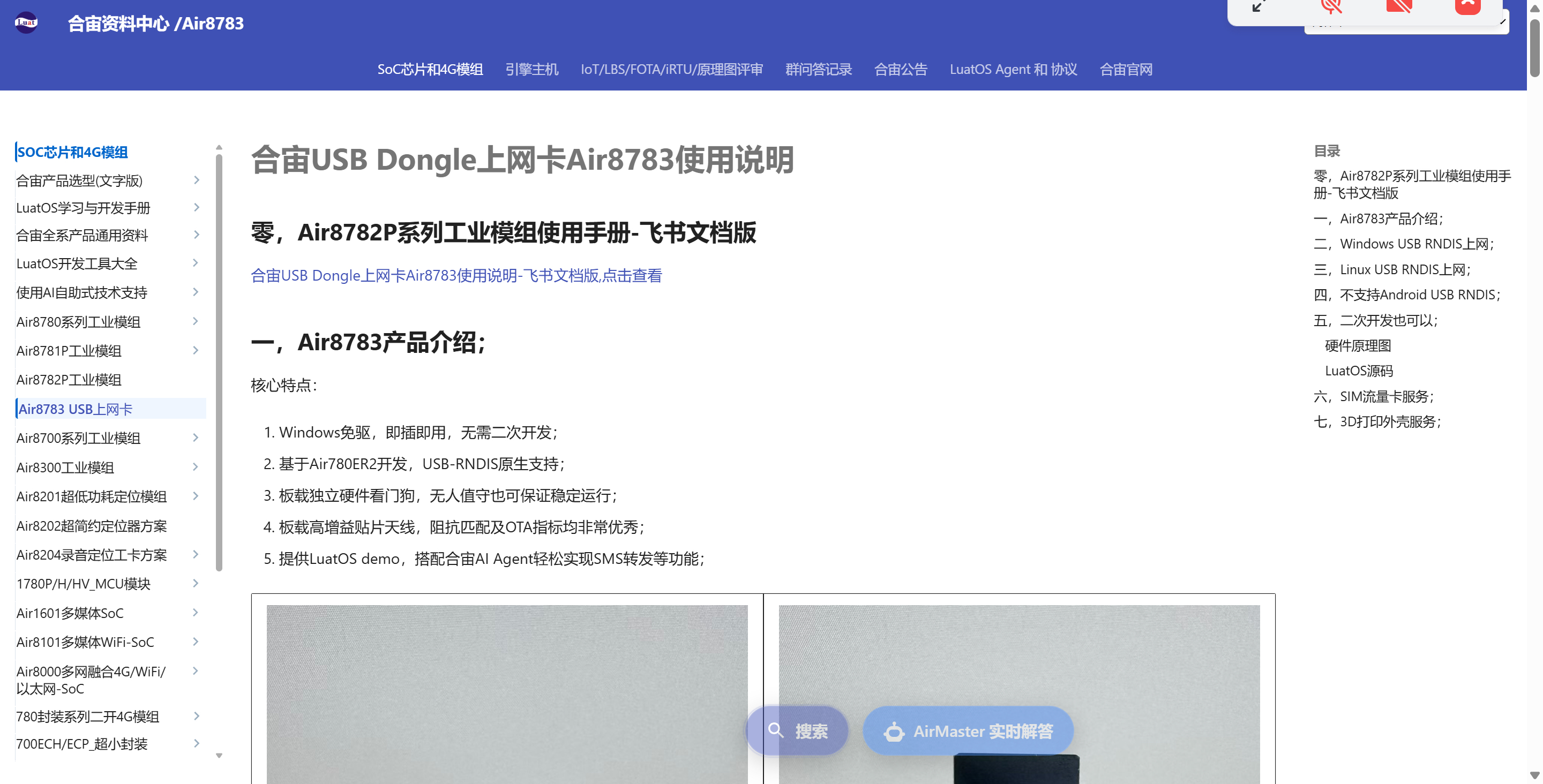Screen dimensions: 1543x784
Task: Click the Luat logo in the header
Action: [26, 22]
